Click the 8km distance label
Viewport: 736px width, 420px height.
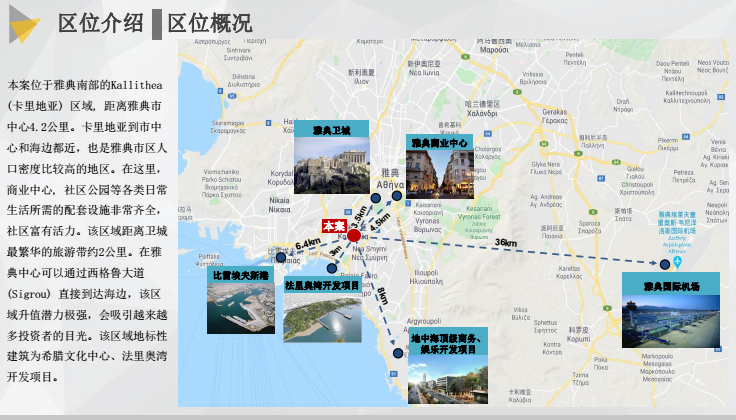click(x=383, y=296)
